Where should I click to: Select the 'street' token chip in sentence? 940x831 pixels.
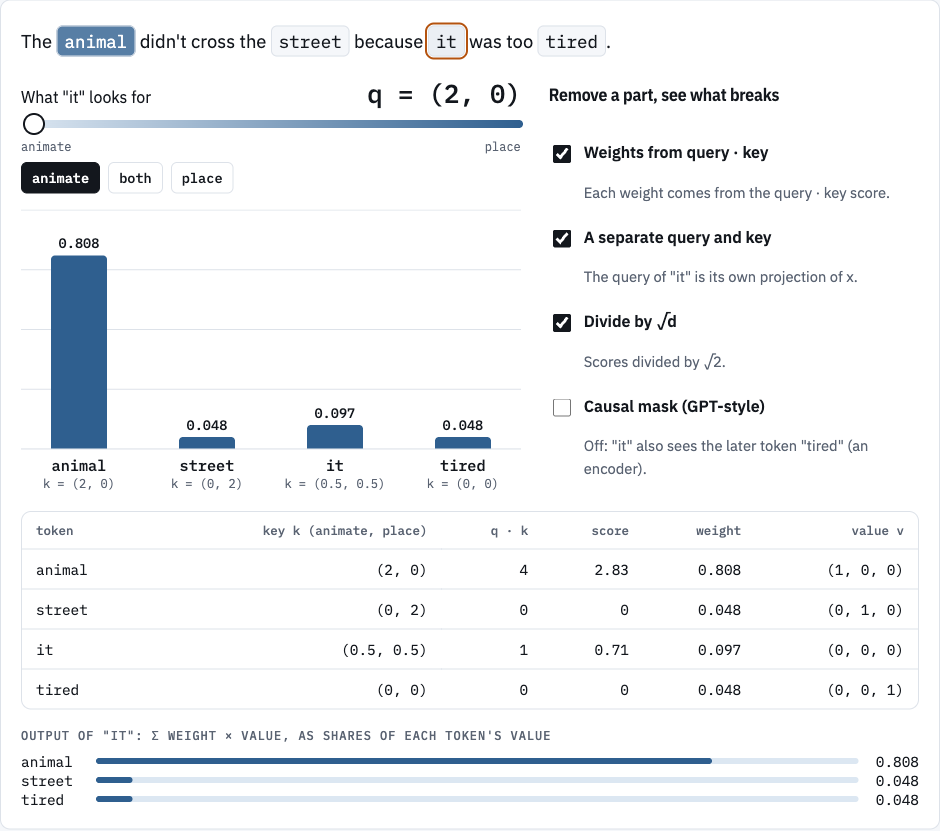point(310,41)
